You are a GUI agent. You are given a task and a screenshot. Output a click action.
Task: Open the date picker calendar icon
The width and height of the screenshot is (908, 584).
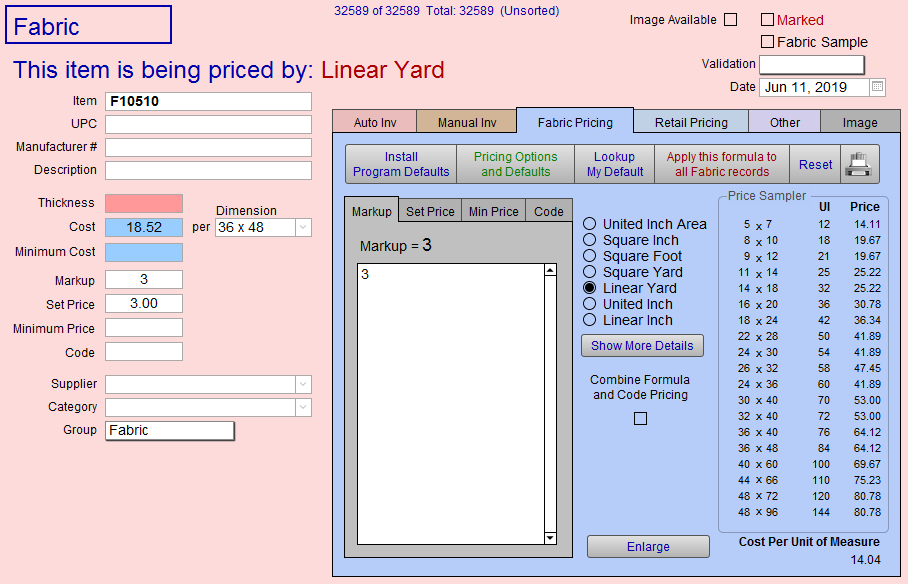[x=877, y=87]
